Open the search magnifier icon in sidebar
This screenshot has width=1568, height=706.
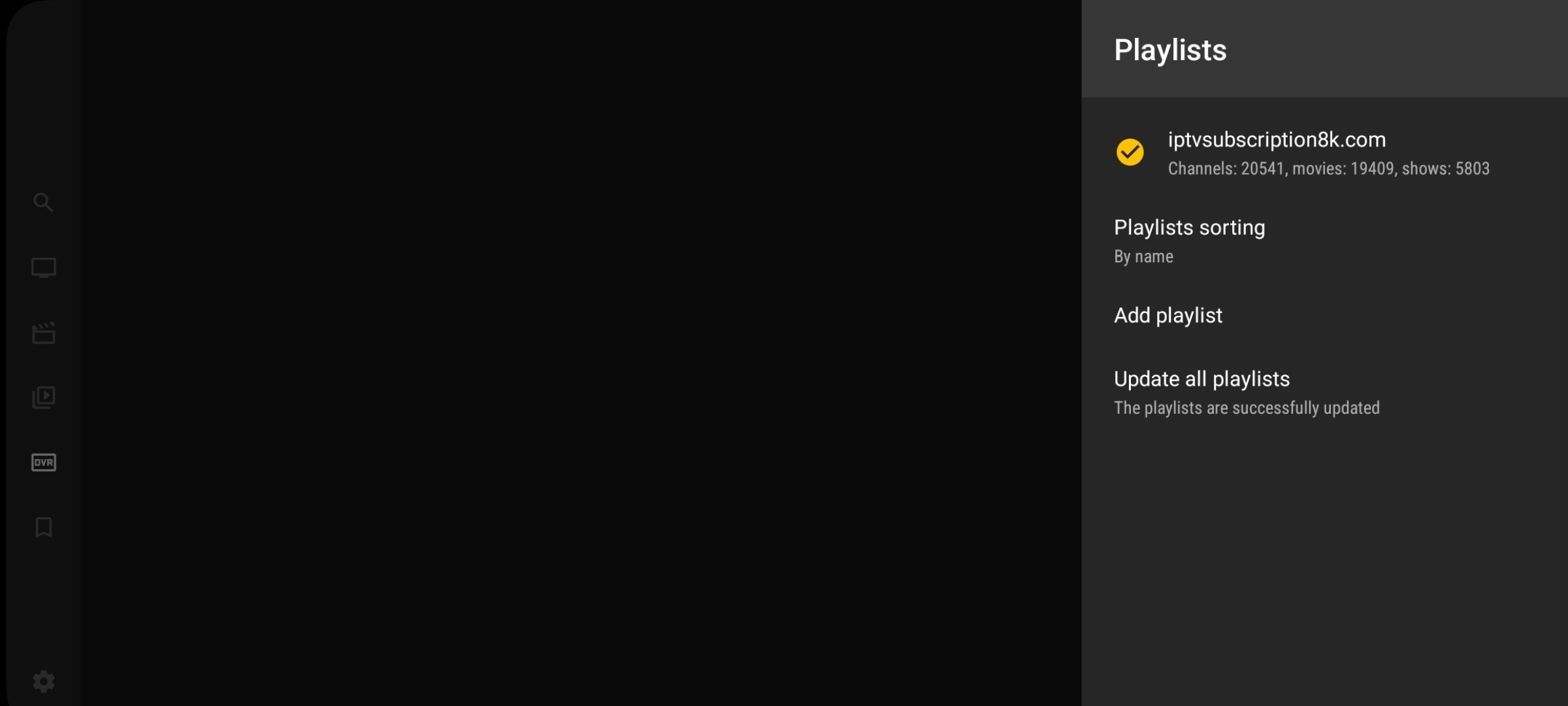point(43,203)
